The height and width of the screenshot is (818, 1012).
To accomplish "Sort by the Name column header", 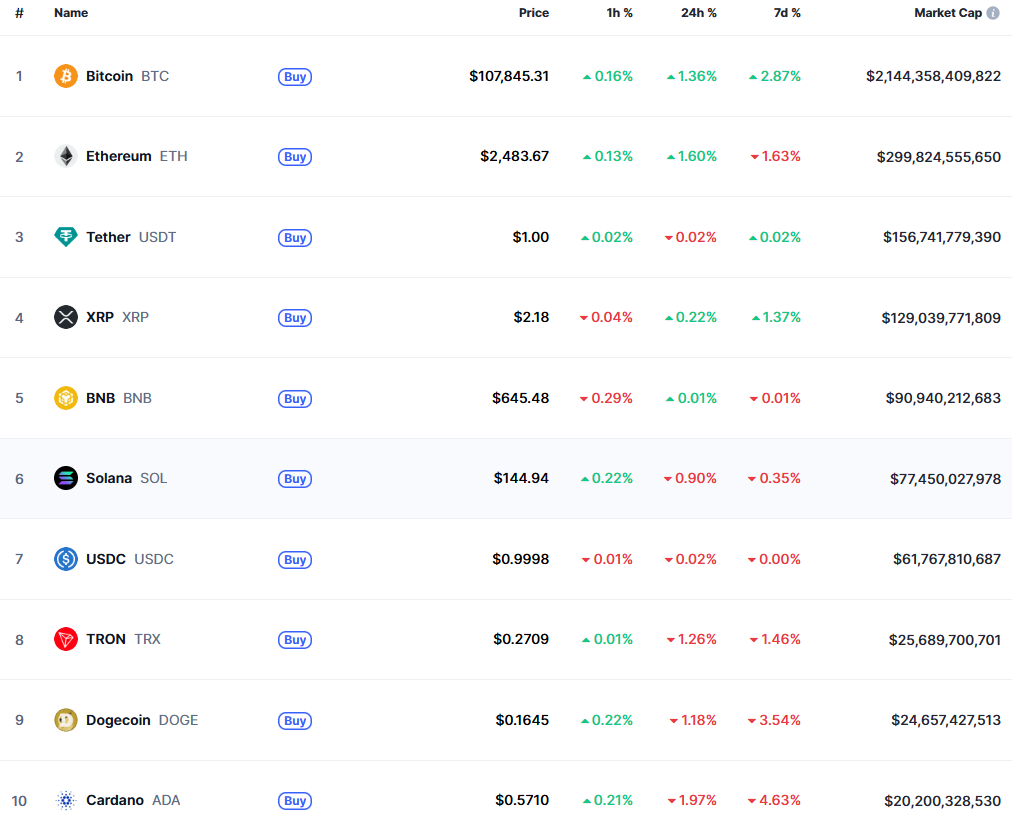I will [x=71, y=13].
